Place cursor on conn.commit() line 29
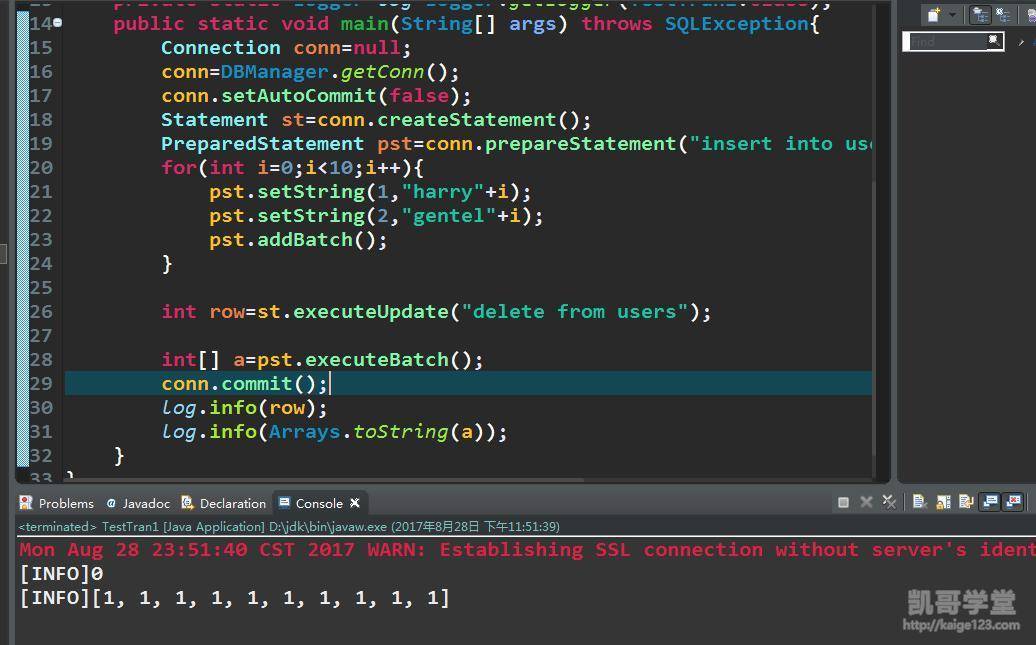Screen dimensions: 1036x645 (329, 384)
